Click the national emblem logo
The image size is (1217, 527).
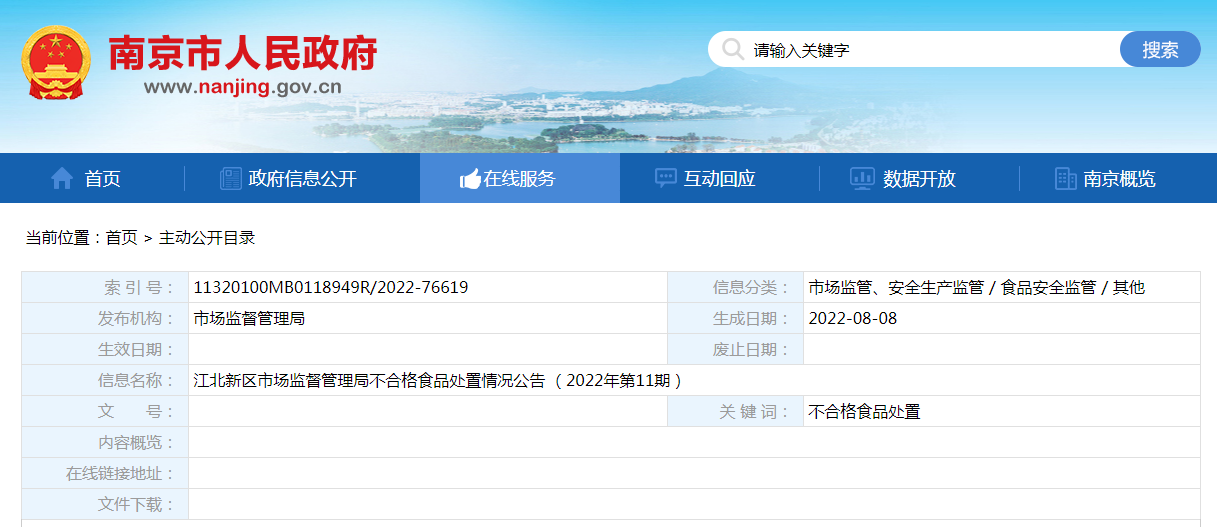click(x=56, y=64)
